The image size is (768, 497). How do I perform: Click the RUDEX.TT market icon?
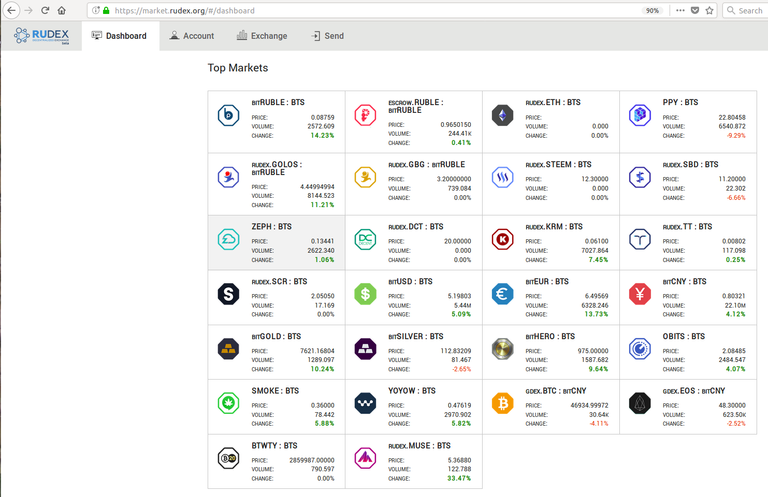pyautogui.click(x=640, y=239)
